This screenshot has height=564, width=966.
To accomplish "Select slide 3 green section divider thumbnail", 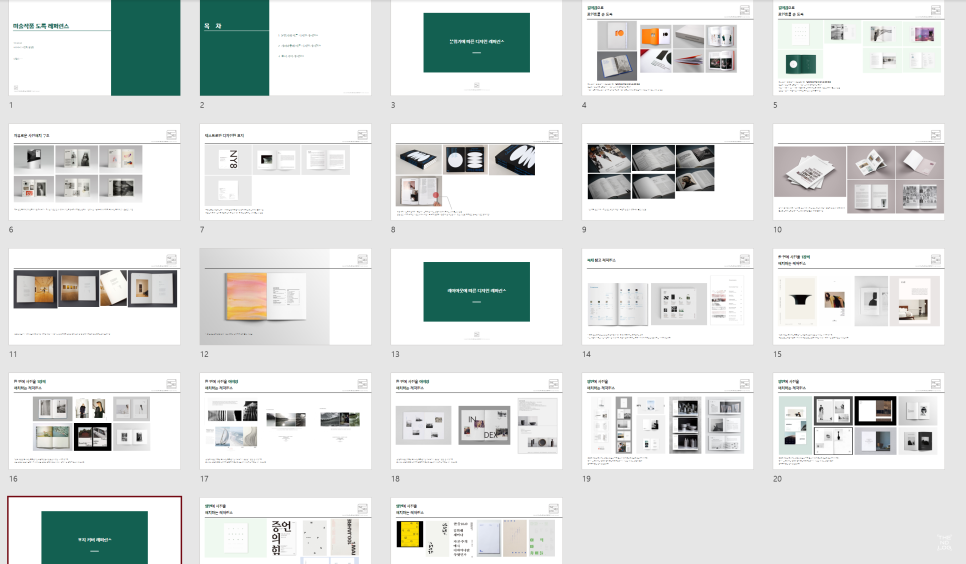I will pos(476,47).
